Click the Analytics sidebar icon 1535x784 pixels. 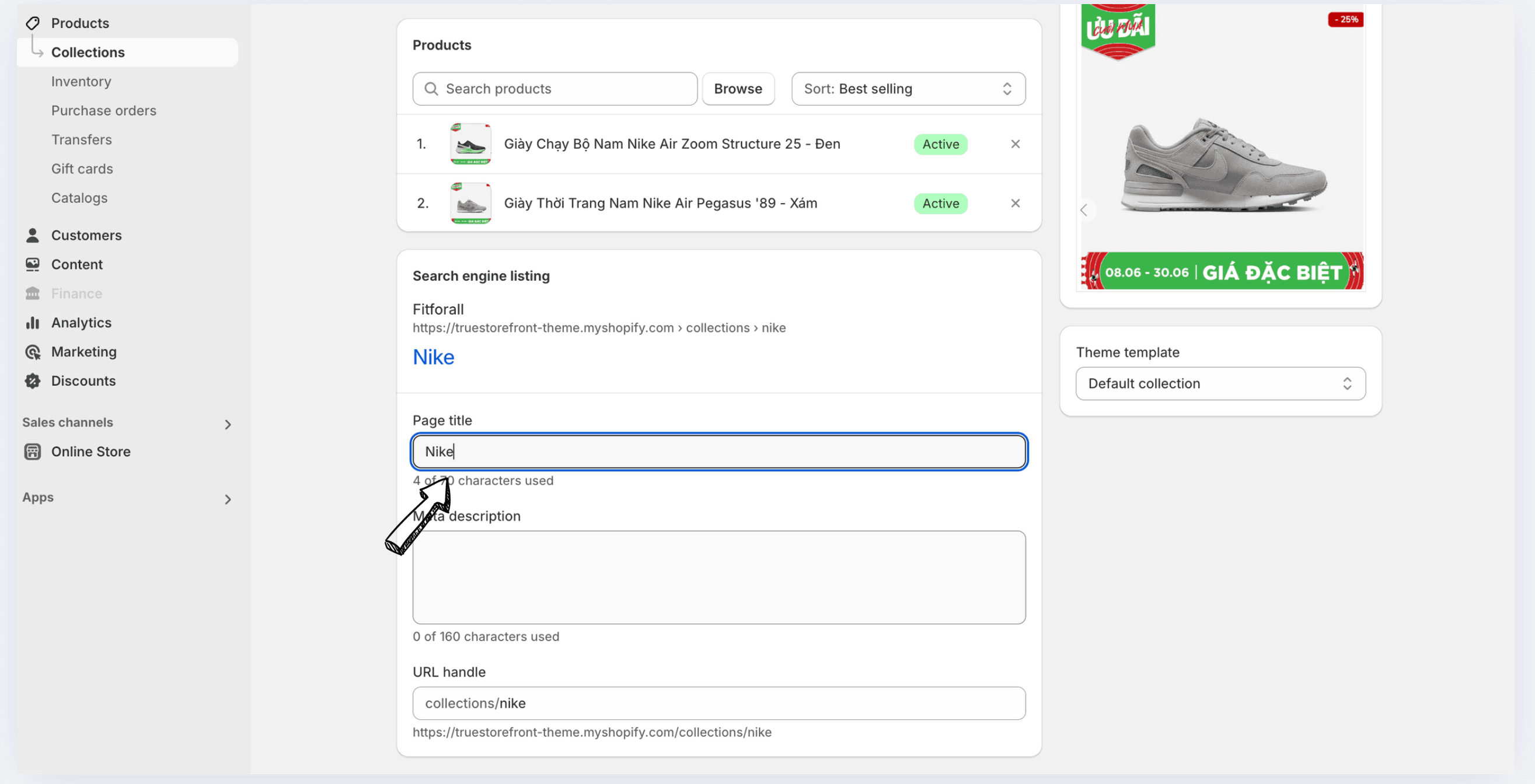32,323
